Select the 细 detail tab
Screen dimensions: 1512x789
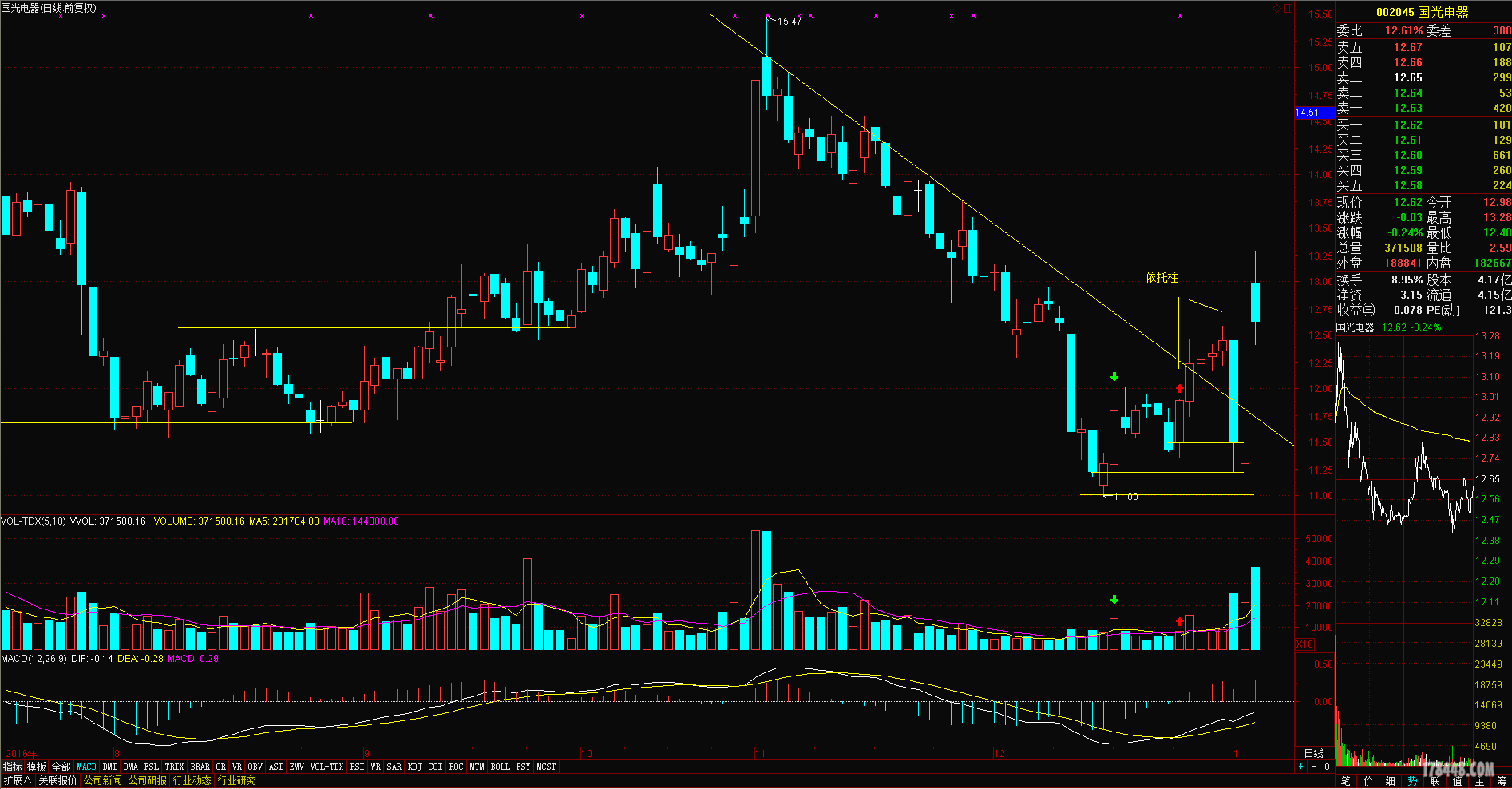[1391, 781]
